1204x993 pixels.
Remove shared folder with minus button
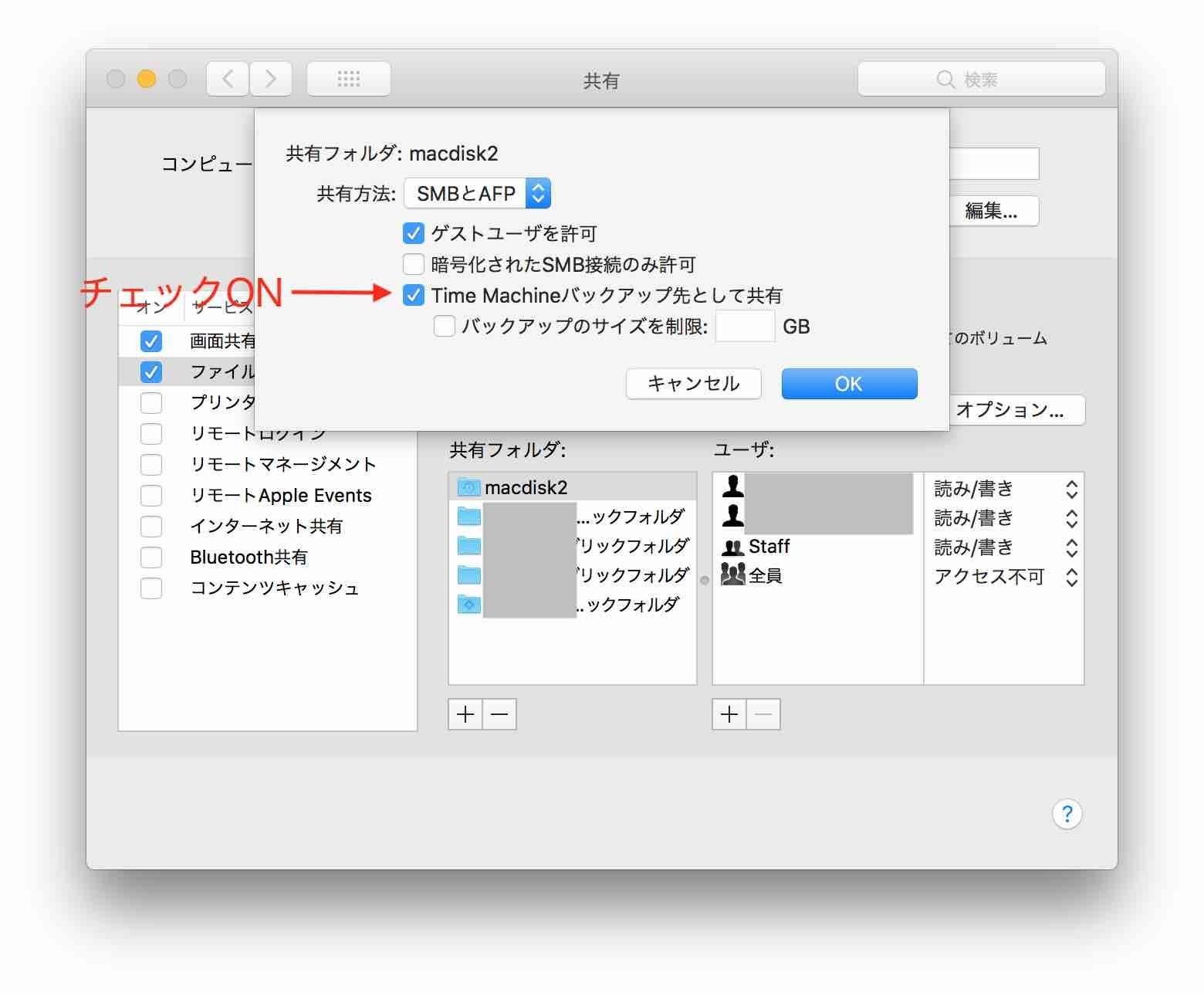tap(499, 714)
